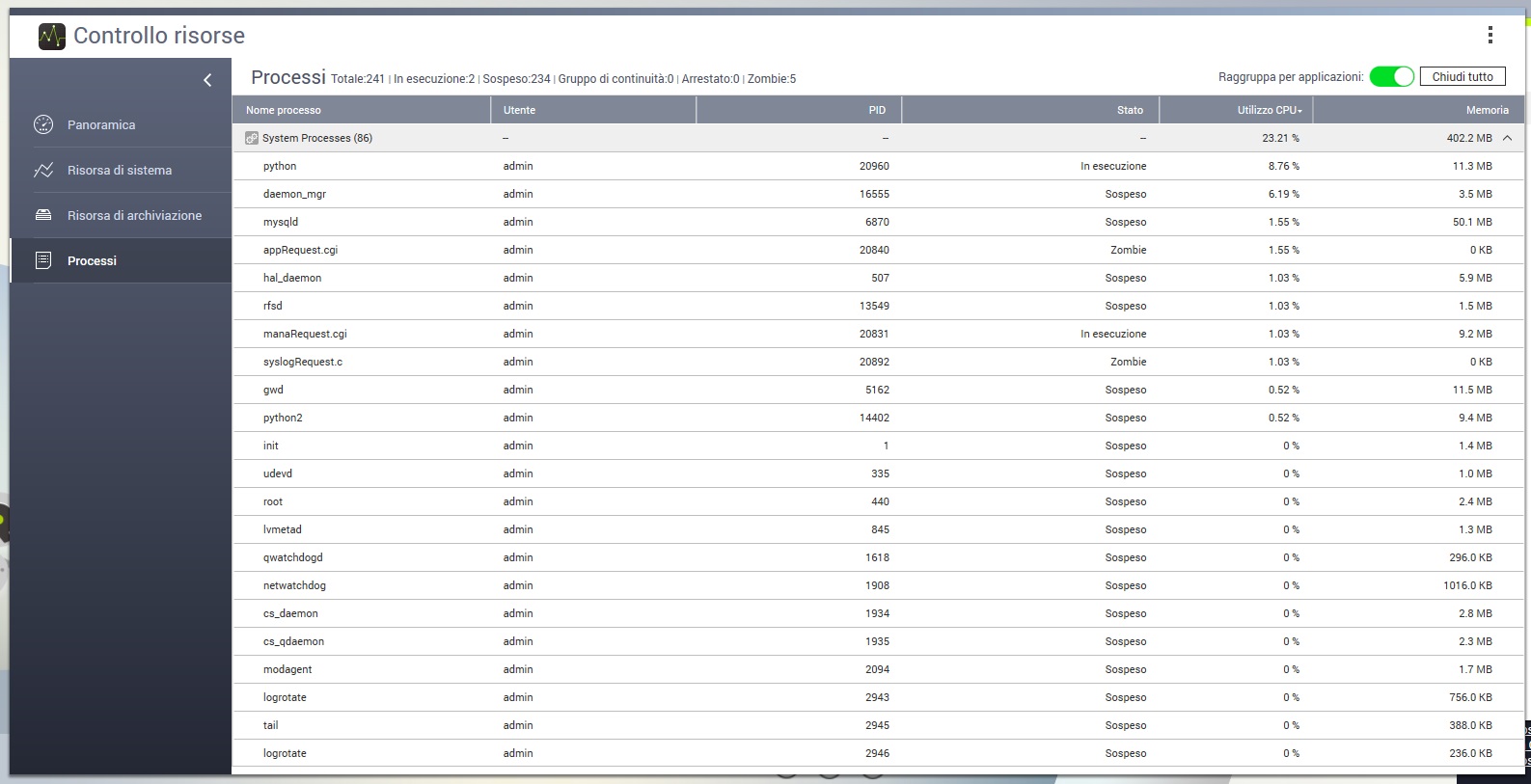The image size is (1531, 784).
Task: Sort by Utilizzo CPU column header
Action: (1269, 110)
